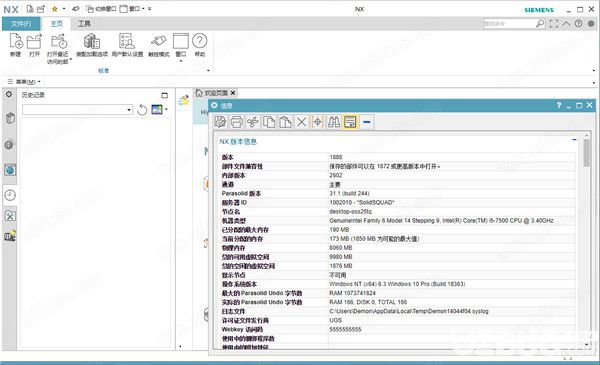600x365 pixels.
Task: Click the blue minus icon in Information toolbar
Action: pos(367,122)
